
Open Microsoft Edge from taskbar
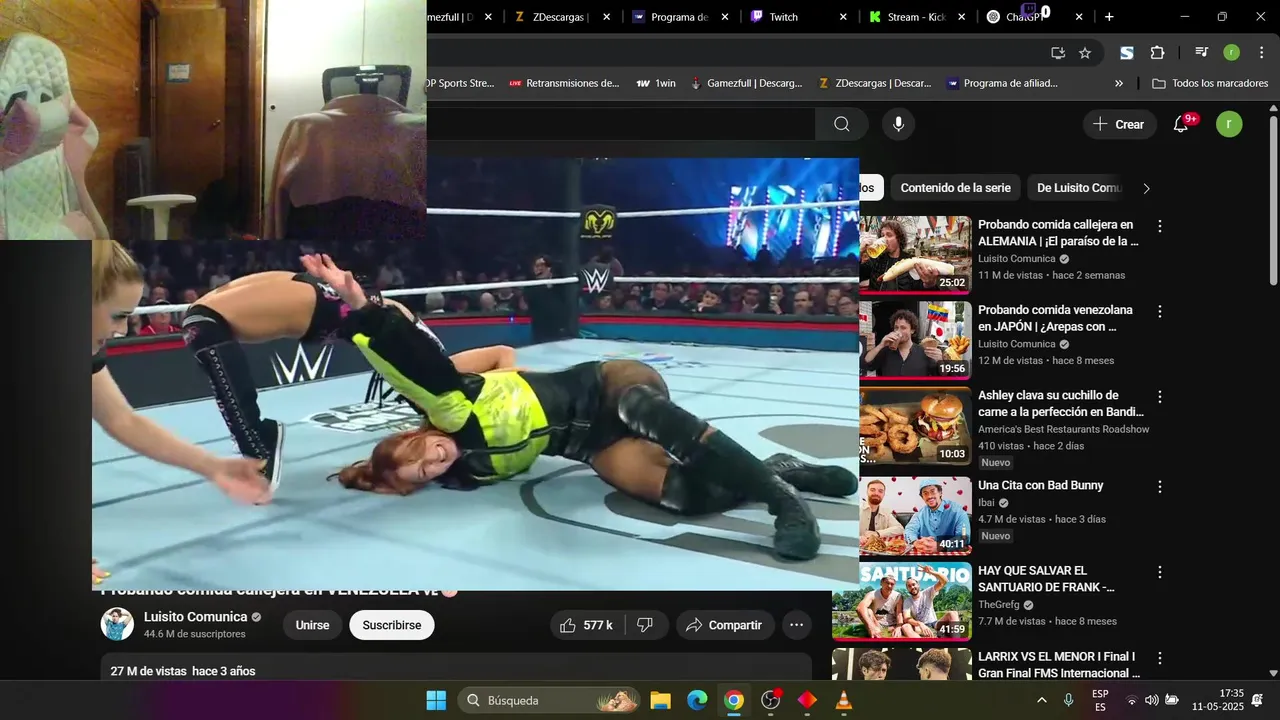(697, 700)
